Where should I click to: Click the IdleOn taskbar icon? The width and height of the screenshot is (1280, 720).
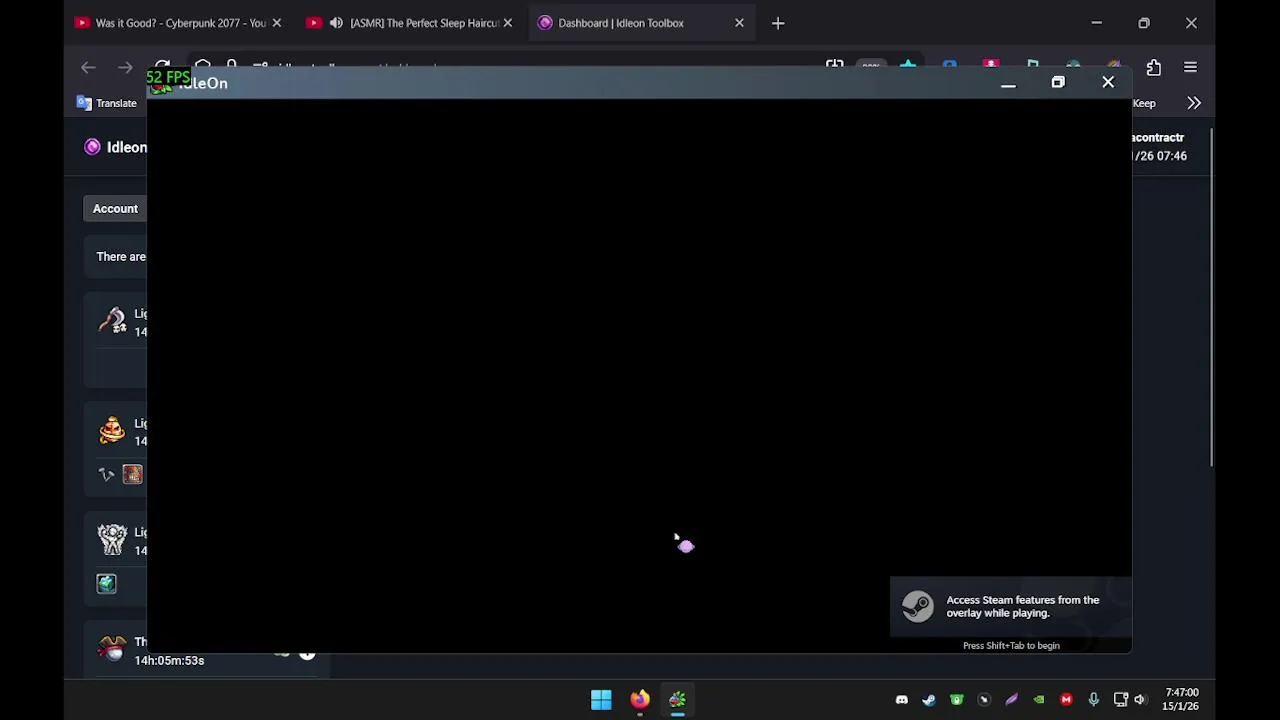point(678,700)
